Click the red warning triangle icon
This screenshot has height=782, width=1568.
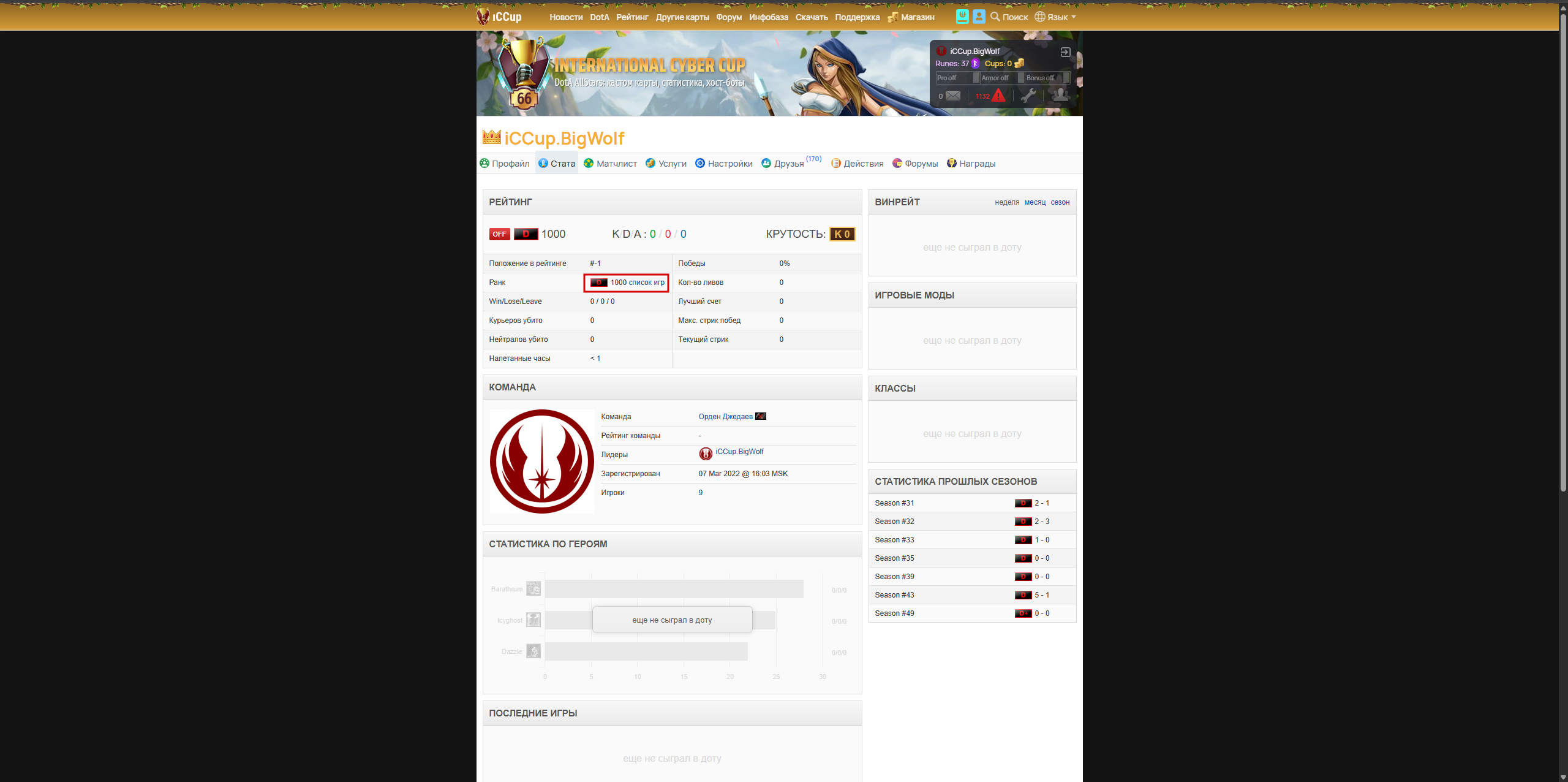[998, 96]
